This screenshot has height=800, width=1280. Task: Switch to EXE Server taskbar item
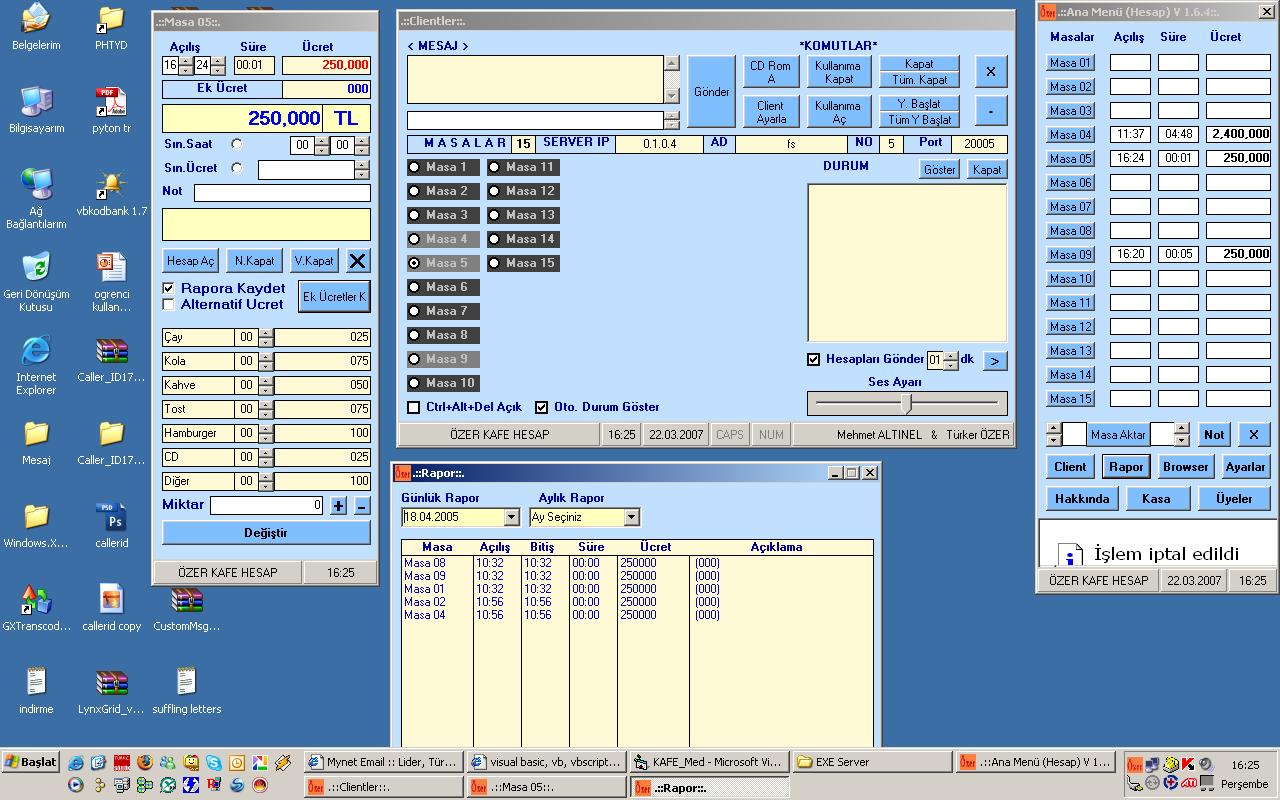[871, 762]
